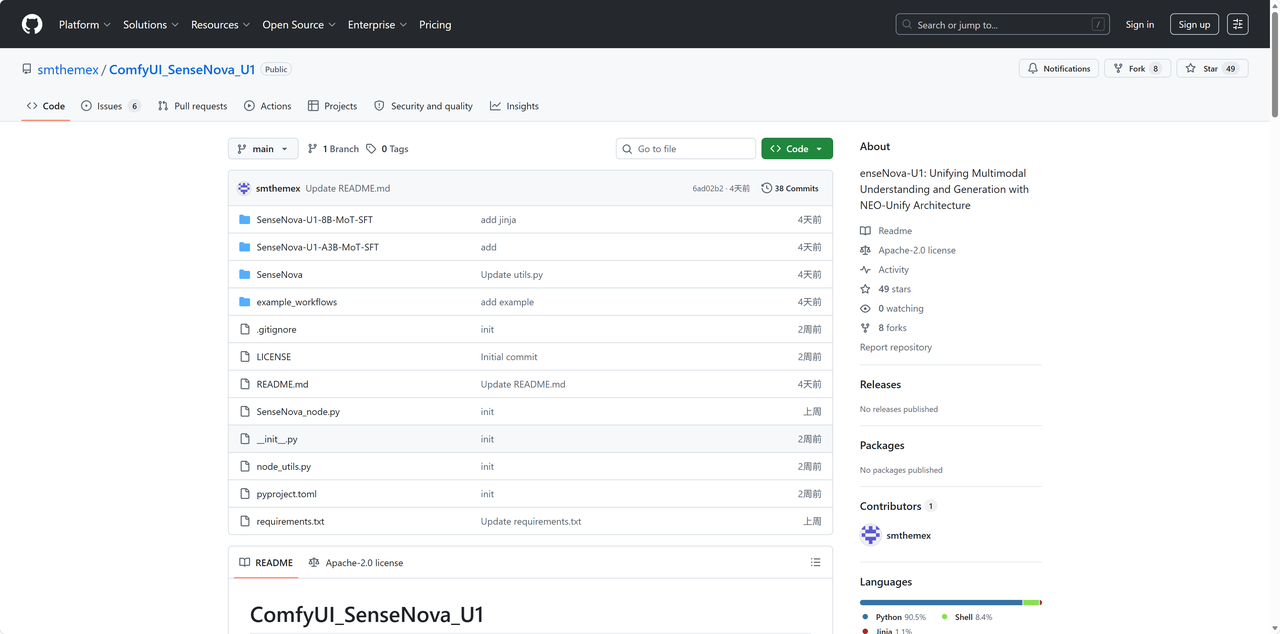This screenshot has height=634, width=1280.
Task: Click smthemex avatar in commit header
Action: point(244,188)
